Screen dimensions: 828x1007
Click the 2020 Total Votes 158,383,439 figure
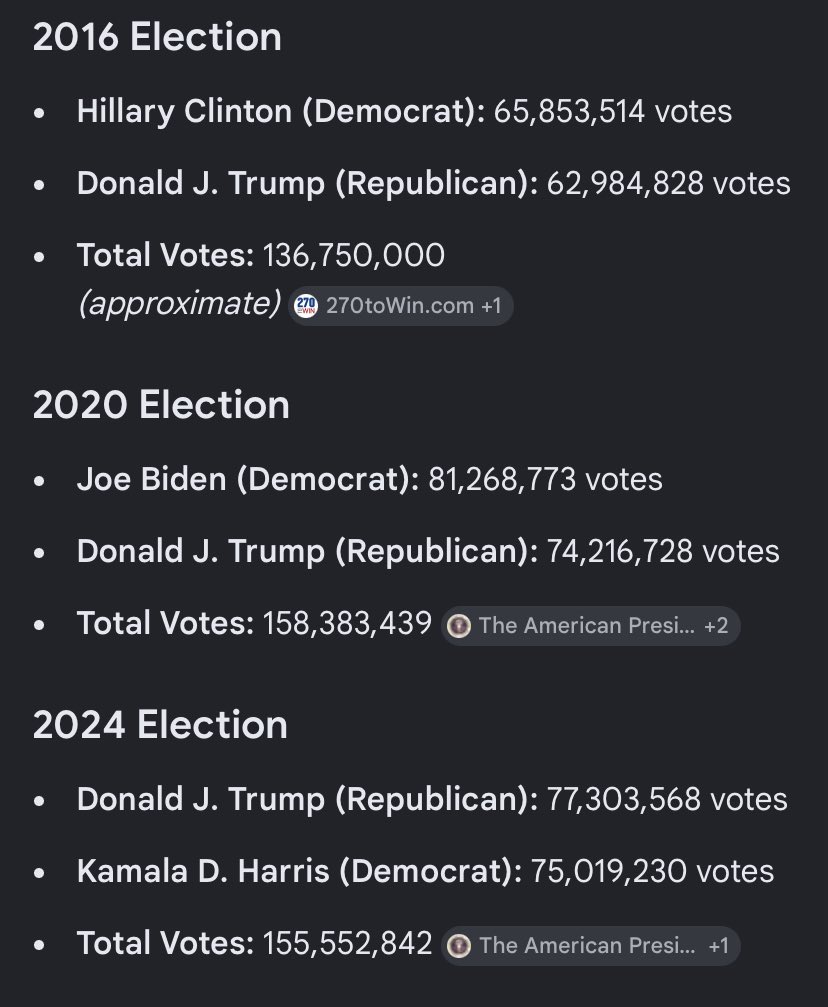[348, 624]
